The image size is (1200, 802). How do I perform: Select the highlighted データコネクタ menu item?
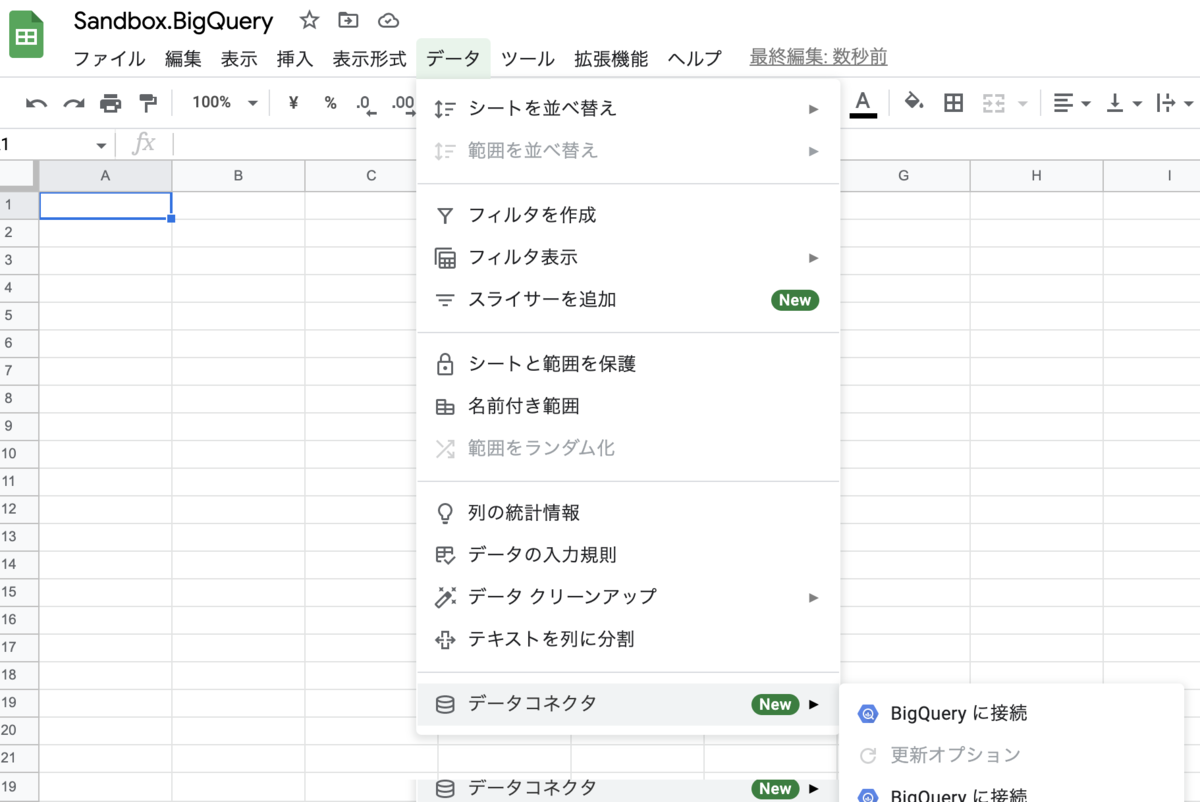coord(628,704)
